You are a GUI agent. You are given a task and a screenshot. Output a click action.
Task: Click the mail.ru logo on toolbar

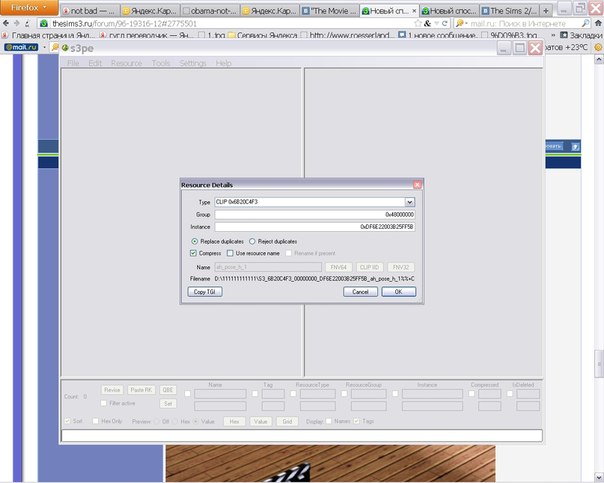(21, 47)
